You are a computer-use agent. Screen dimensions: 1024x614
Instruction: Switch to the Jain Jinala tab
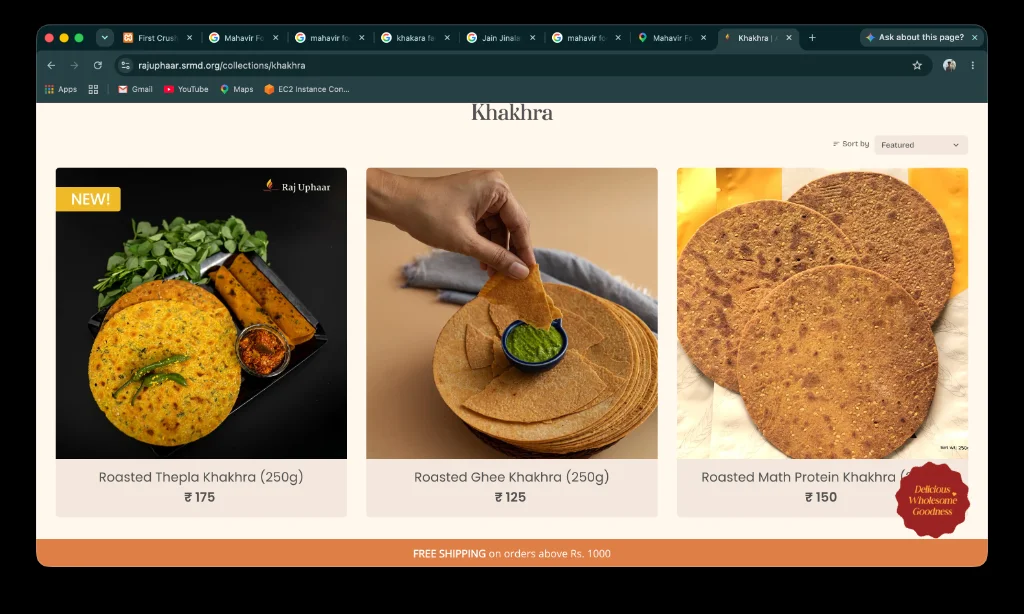501,38
